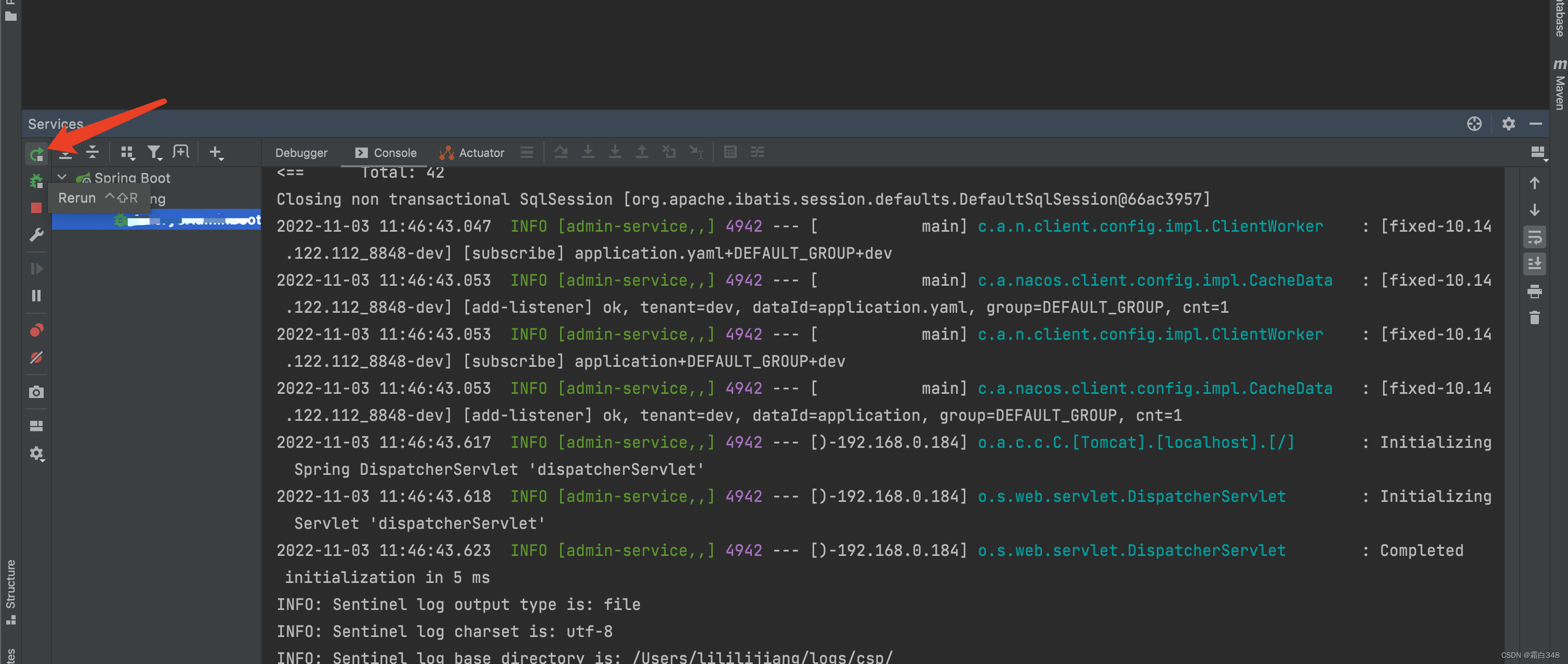Switch to the Debugger tab
The width and height of the screenshot is (1568, 664).
[301, 153]
